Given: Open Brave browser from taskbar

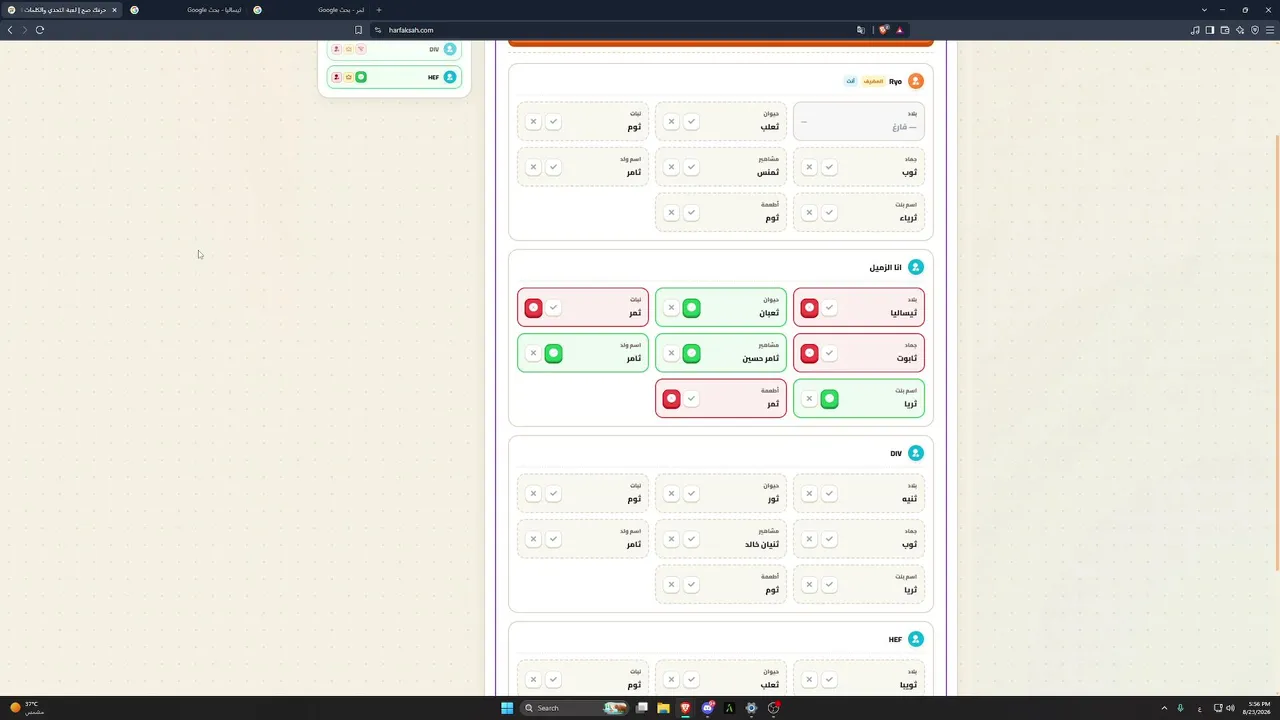Looking at the screenshot, I should tap(685, 708).
